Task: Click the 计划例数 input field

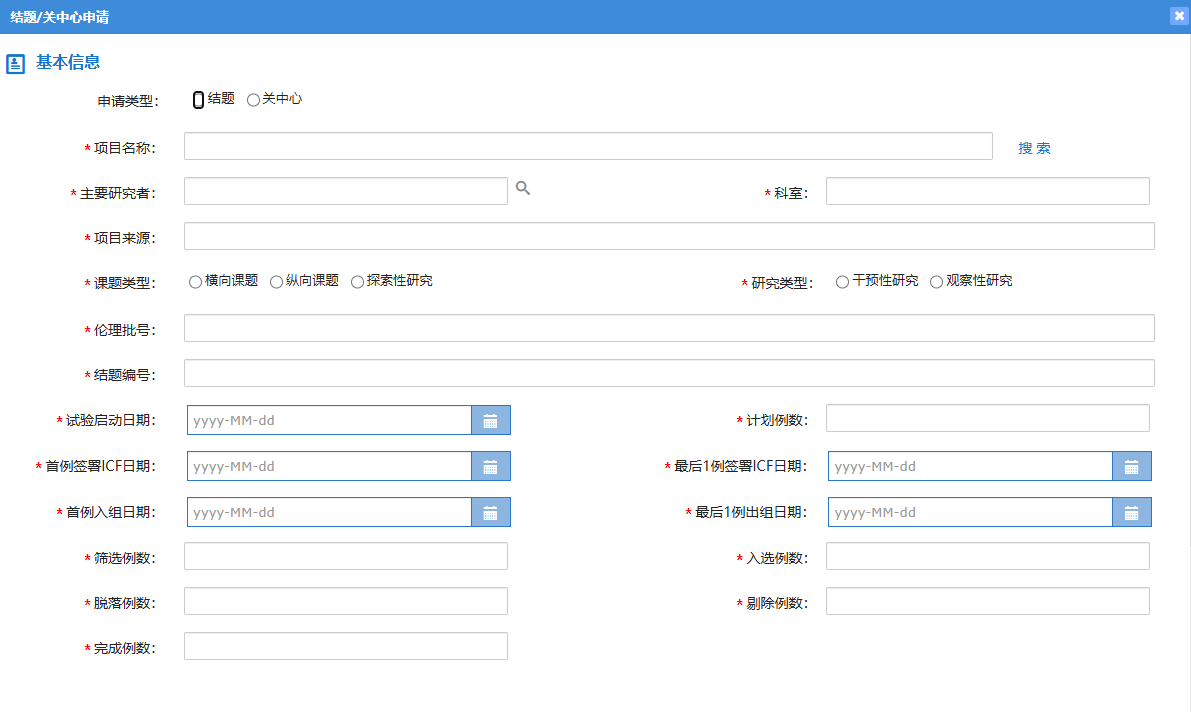Action: click(987, 418)
